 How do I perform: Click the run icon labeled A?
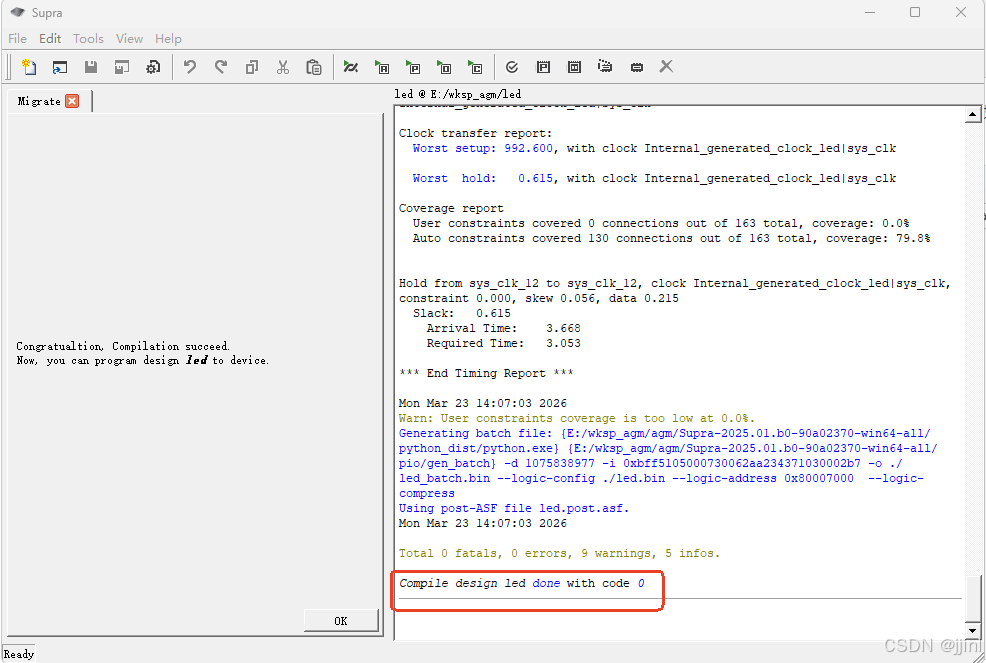pyautogui.click(x=382, y=67)
